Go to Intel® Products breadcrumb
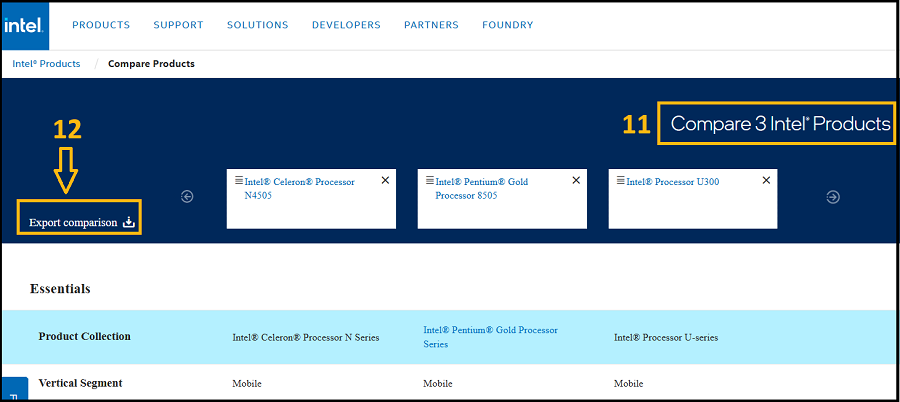Viewport: 900px width, 402px height. pos(46,64)
